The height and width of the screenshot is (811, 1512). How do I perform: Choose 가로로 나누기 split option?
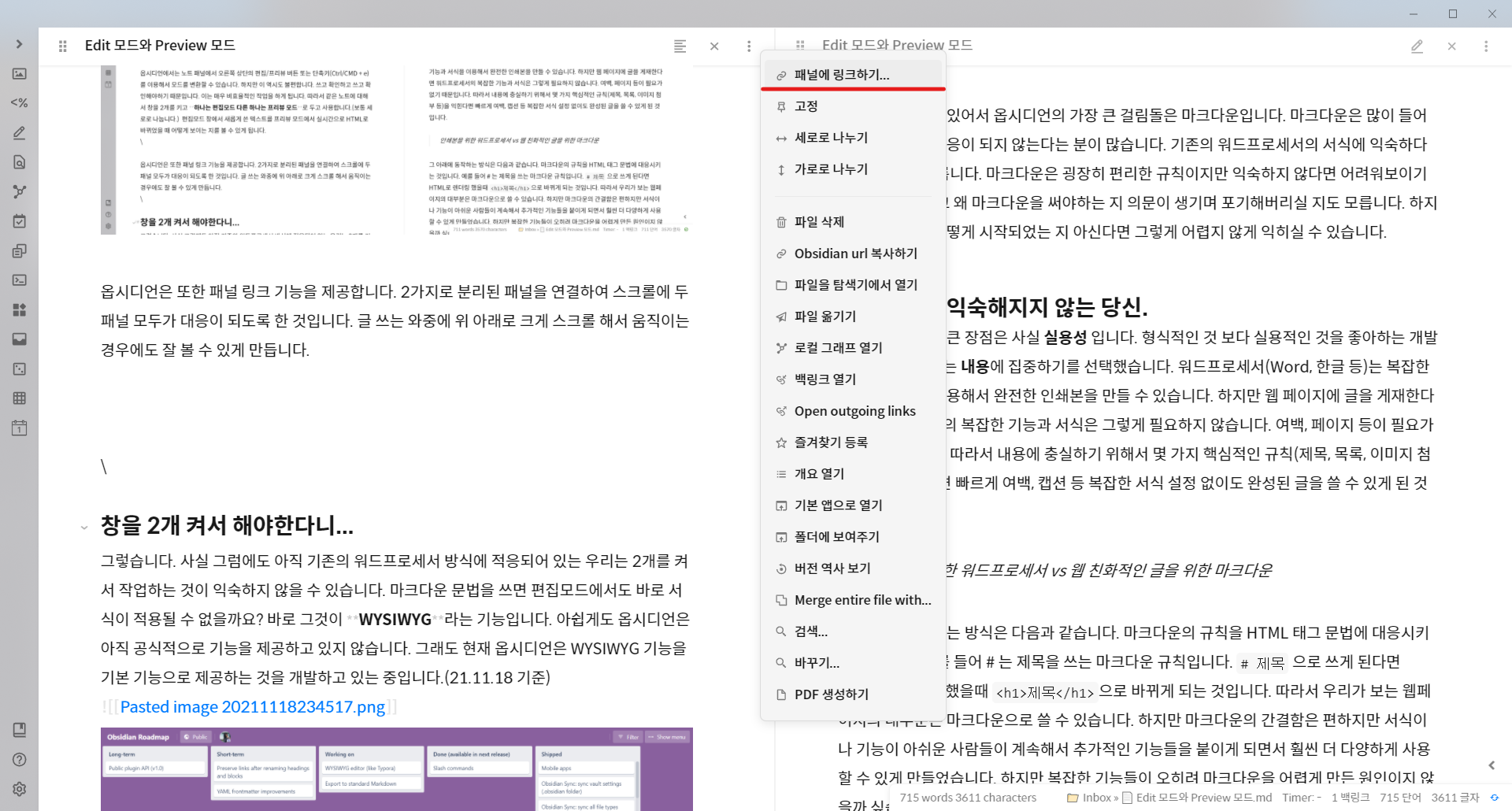[853, 169]
